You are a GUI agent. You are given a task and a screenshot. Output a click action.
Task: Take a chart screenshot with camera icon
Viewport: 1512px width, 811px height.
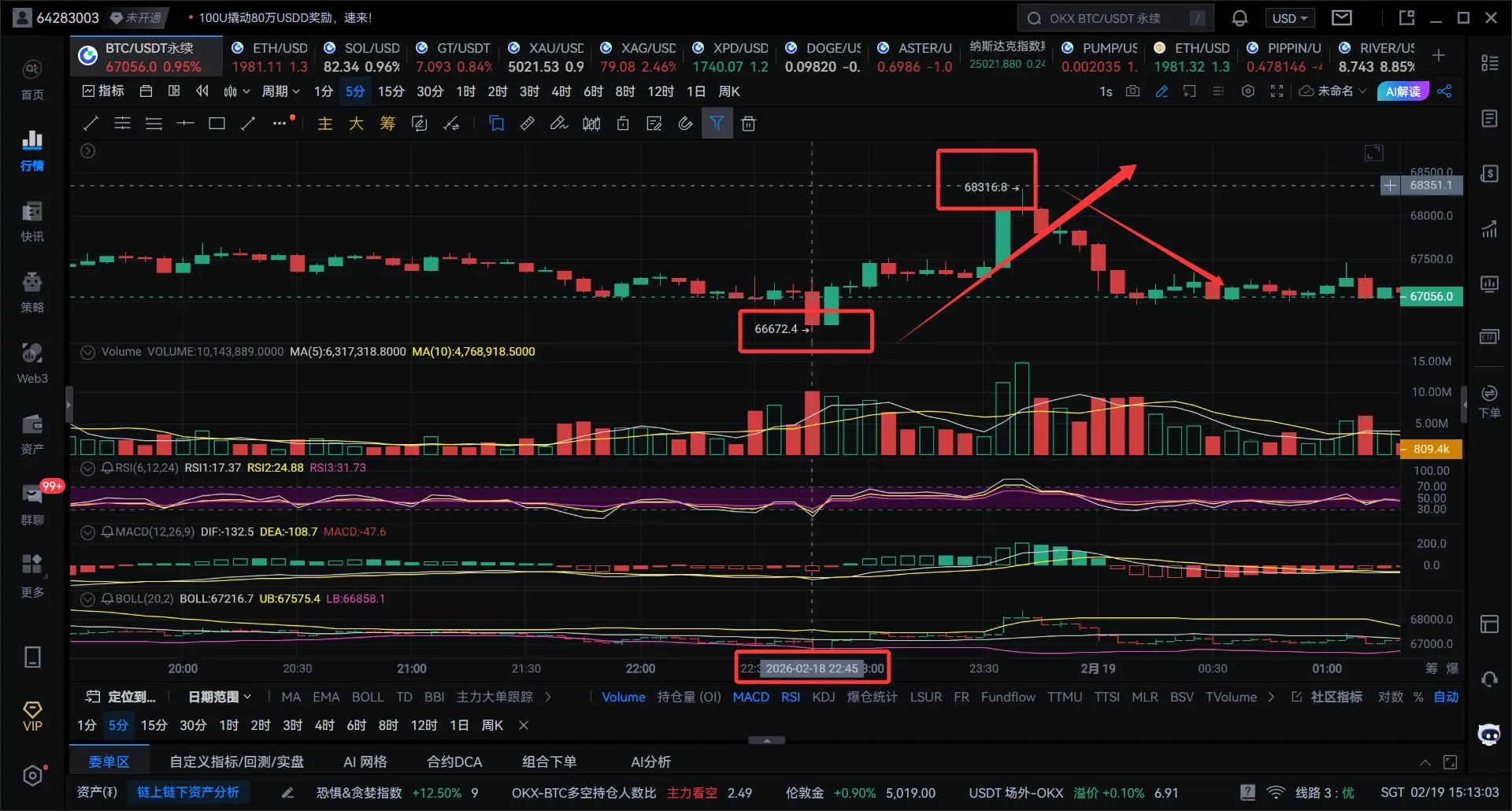click(1132, 91)
